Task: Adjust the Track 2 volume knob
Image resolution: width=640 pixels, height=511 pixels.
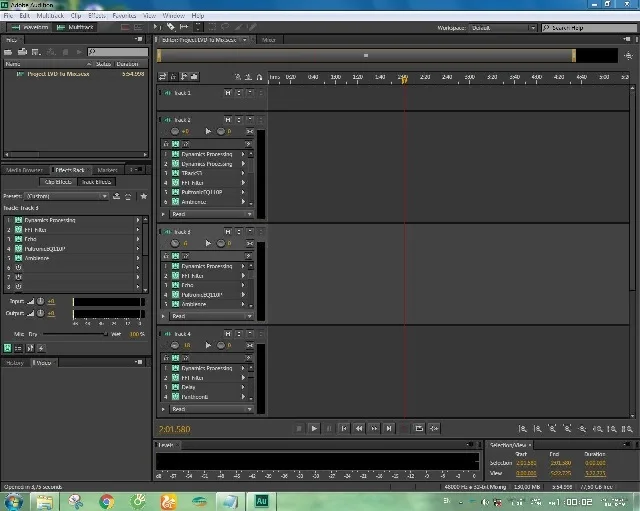Action: 175,131
